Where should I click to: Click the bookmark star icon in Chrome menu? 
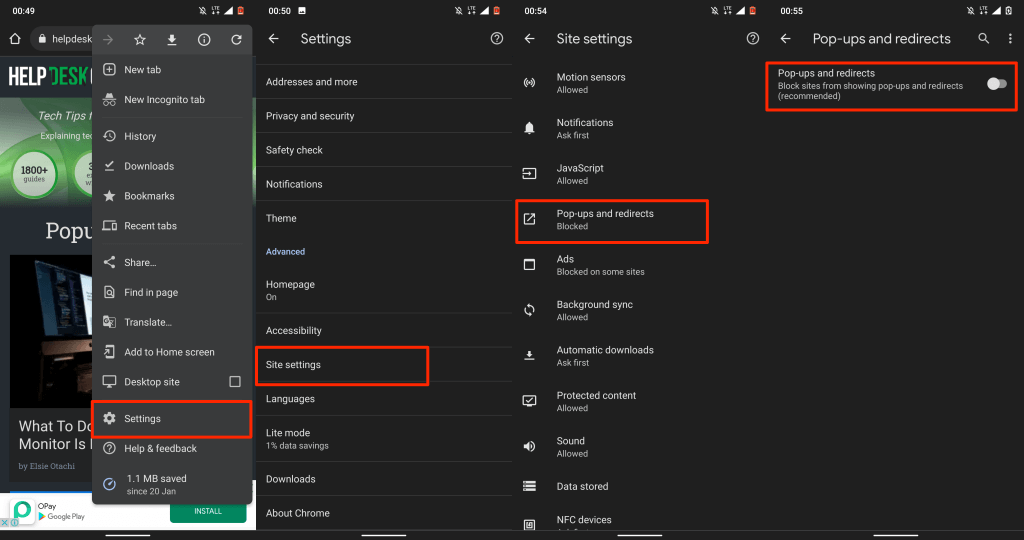click(140, 40)
